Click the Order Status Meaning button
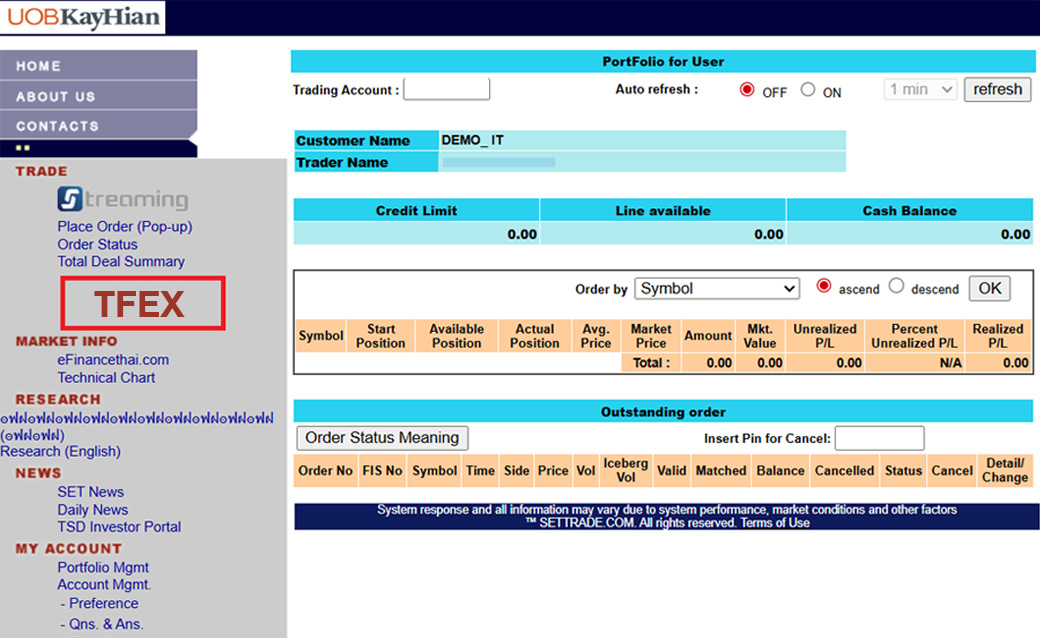 (x=382, y=438)
